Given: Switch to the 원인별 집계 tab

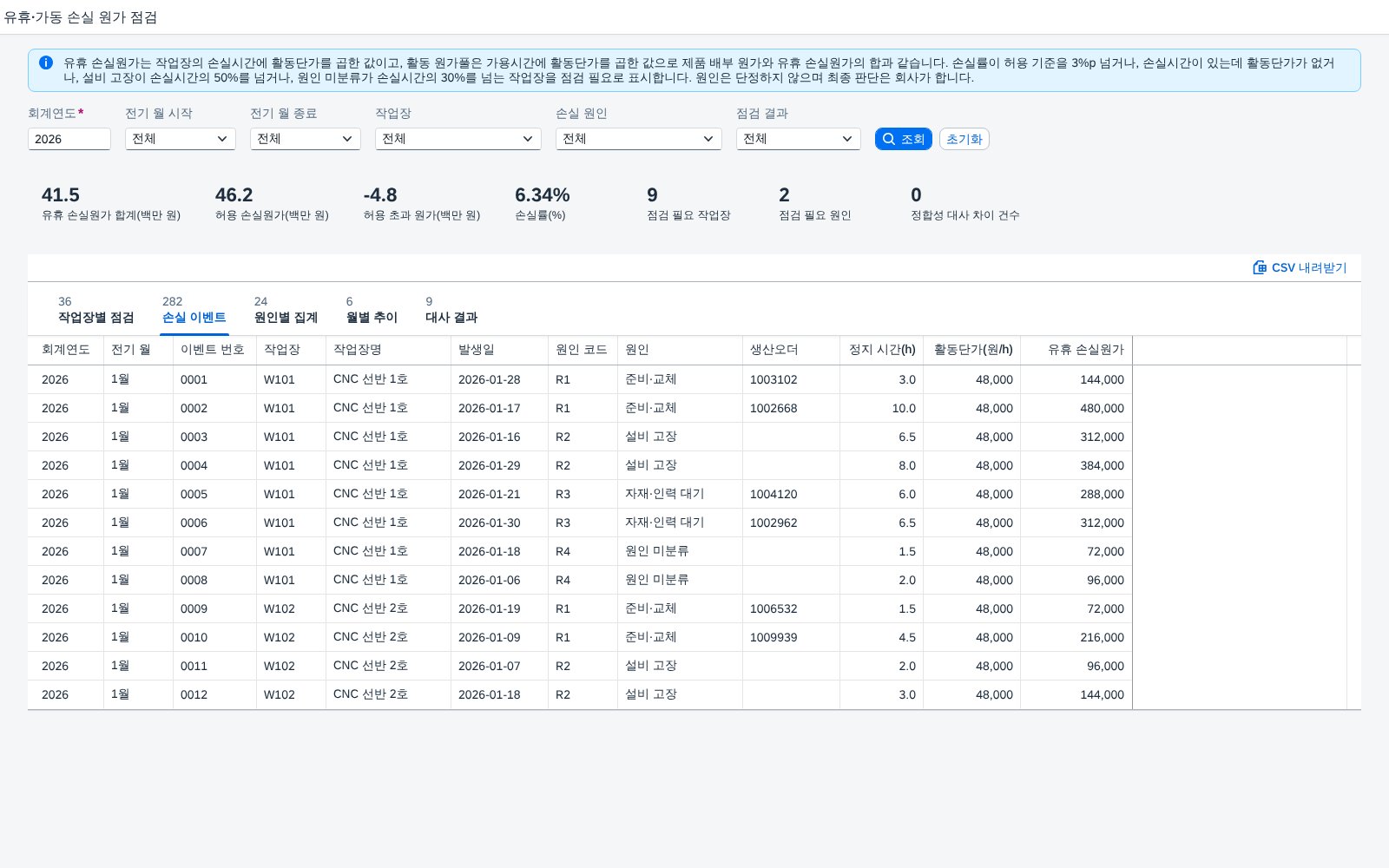Looking at the screenshot, I should pos(286,310).
